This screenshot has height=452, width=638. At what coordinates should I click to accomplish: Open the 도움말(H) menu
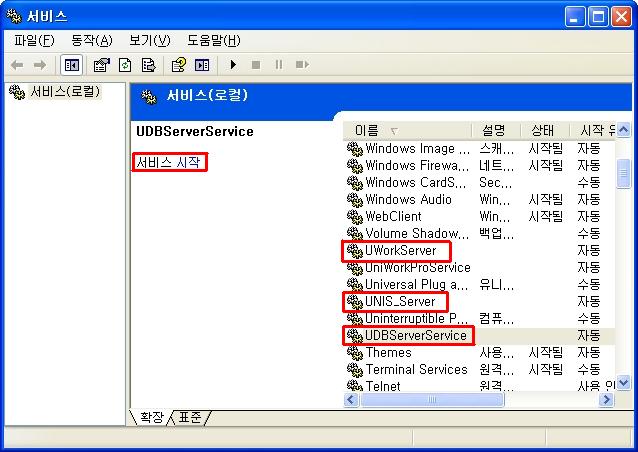pyautogui.click(x=214, y=40)
